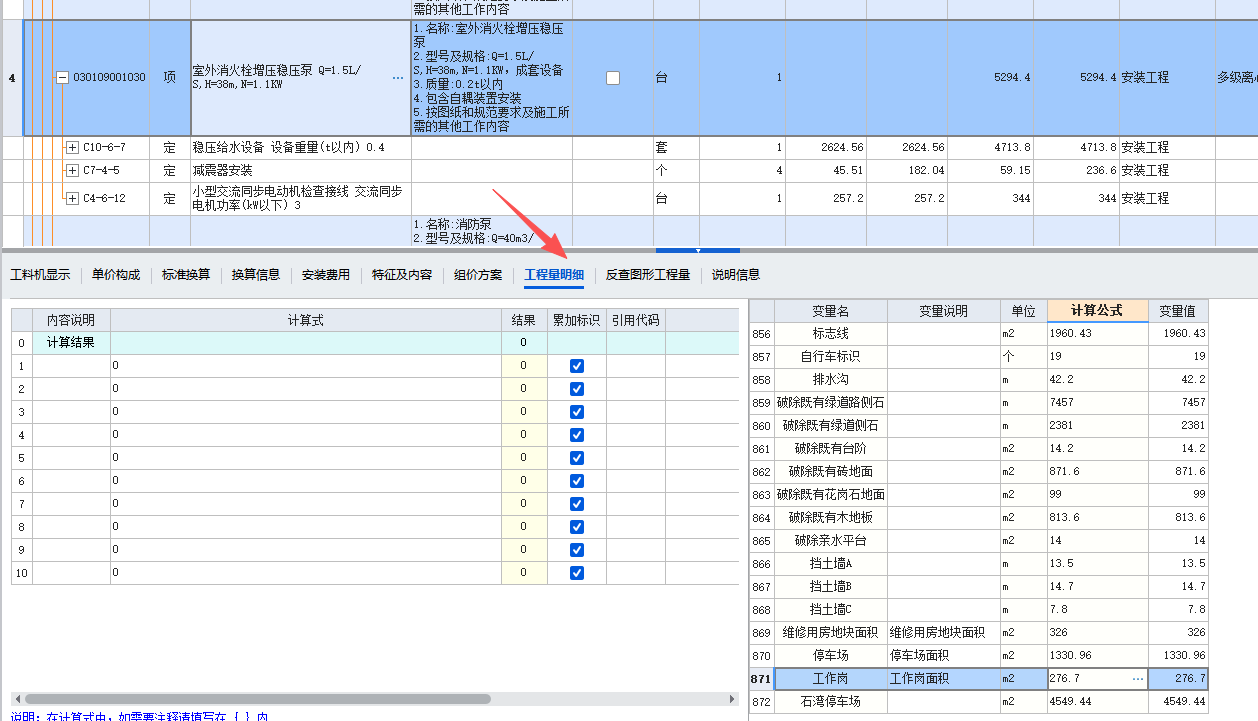The width and height of the screenshot is (1258, 721).
Task: Select variable row 破除既有台阶
Action: point(978,449)
